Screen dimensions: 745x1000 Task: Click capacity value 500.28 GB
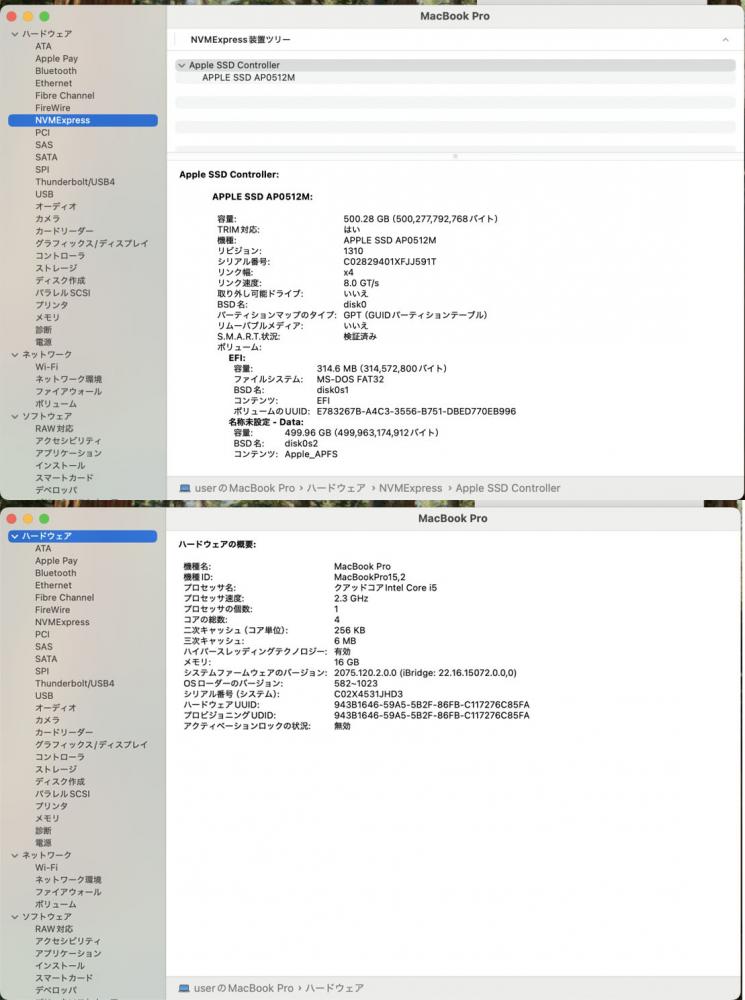pyautogui.click(x=420, y=219)
